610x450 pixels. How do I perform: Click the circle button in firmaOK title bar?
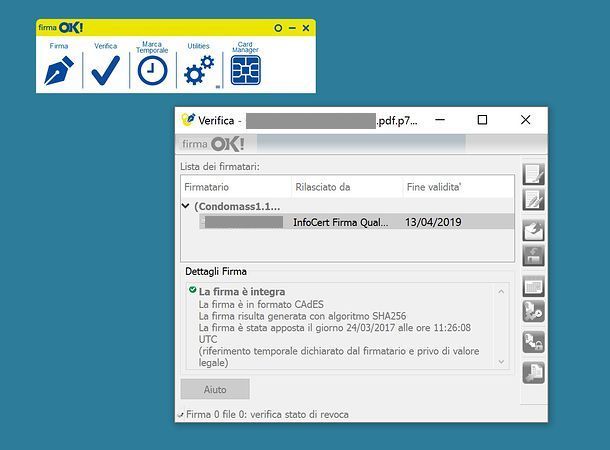point(278,28)
